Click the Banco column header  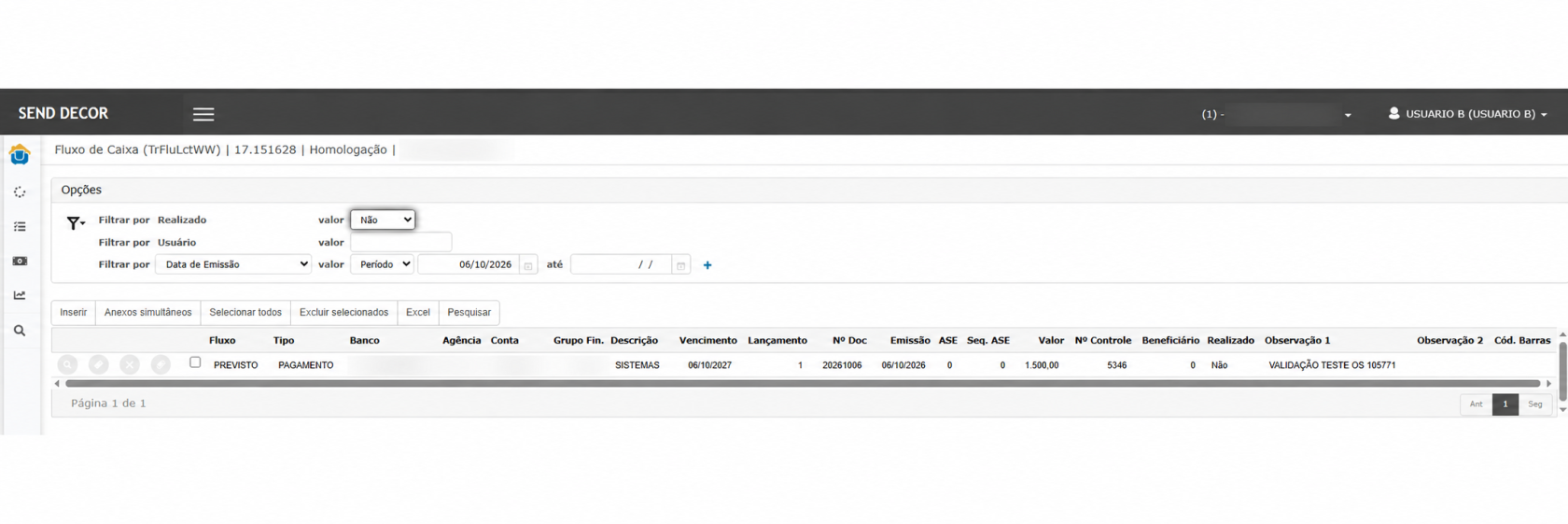point(365,341)
